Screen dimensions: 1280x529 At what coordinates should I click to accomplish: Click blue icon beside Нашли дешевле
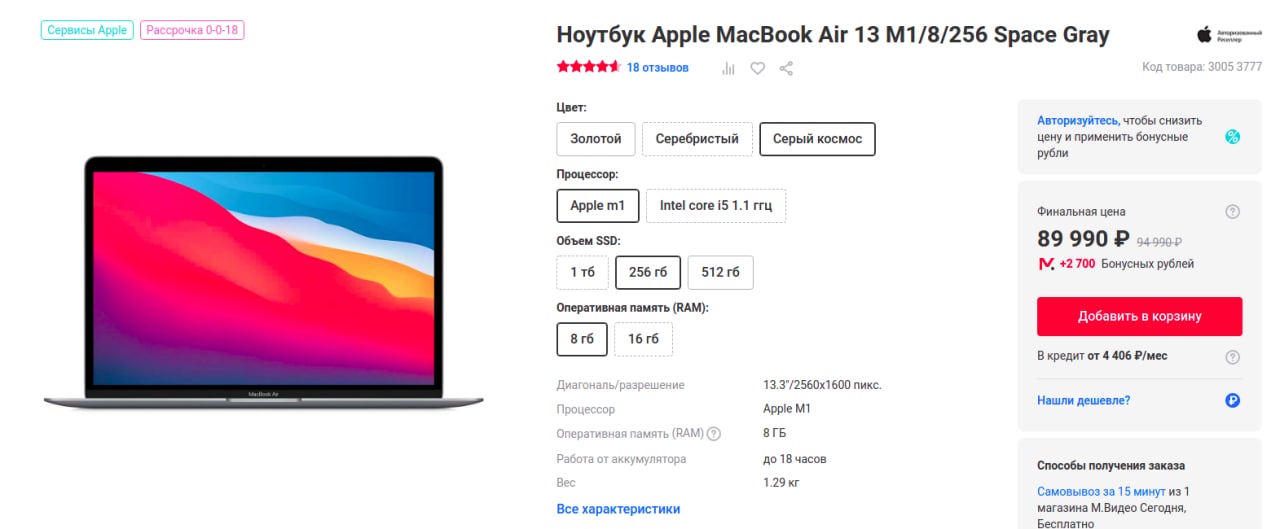tap(1232, 401)
